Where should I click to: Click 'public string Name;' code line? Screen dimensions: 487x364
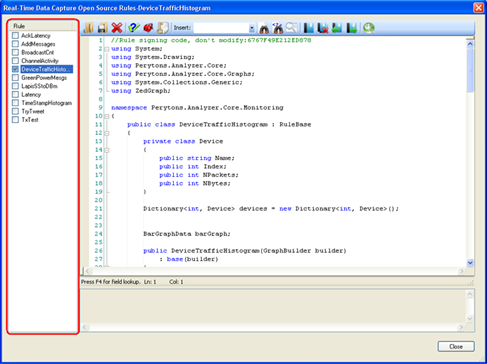tap(197, 158)
